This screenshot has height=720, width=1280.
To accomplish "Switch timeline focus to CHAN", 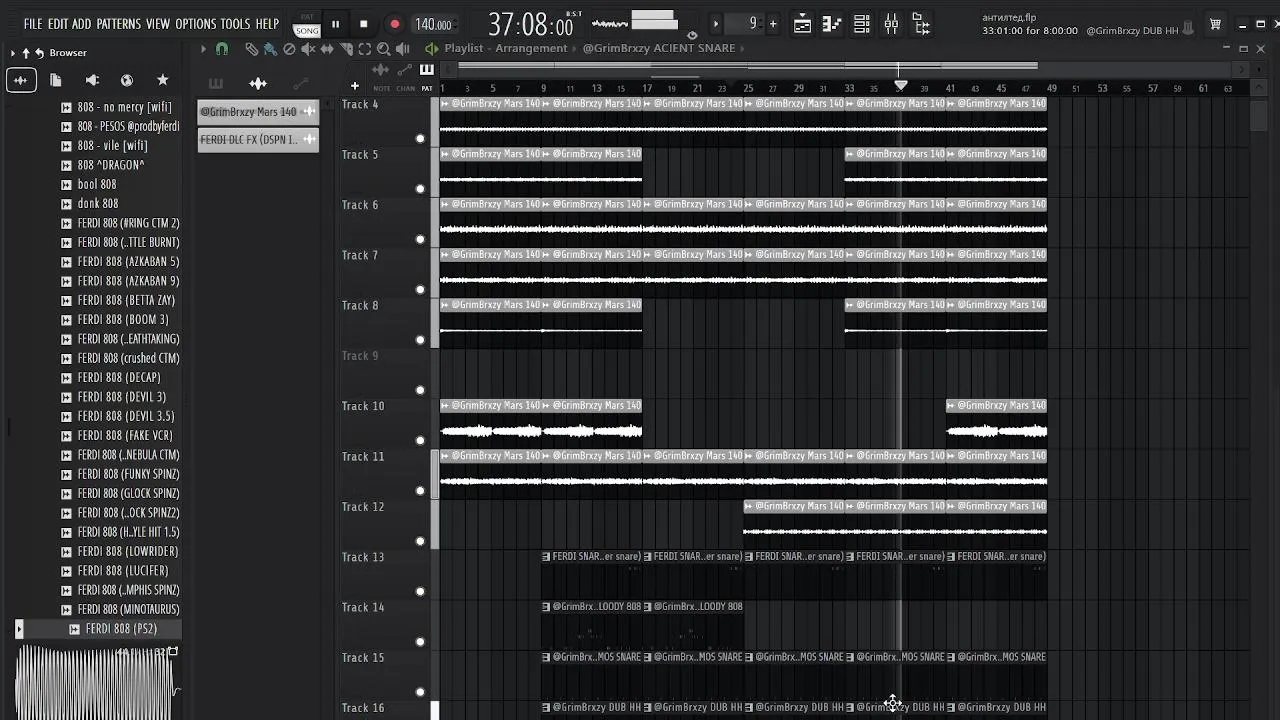I will (x=405, y=88).
